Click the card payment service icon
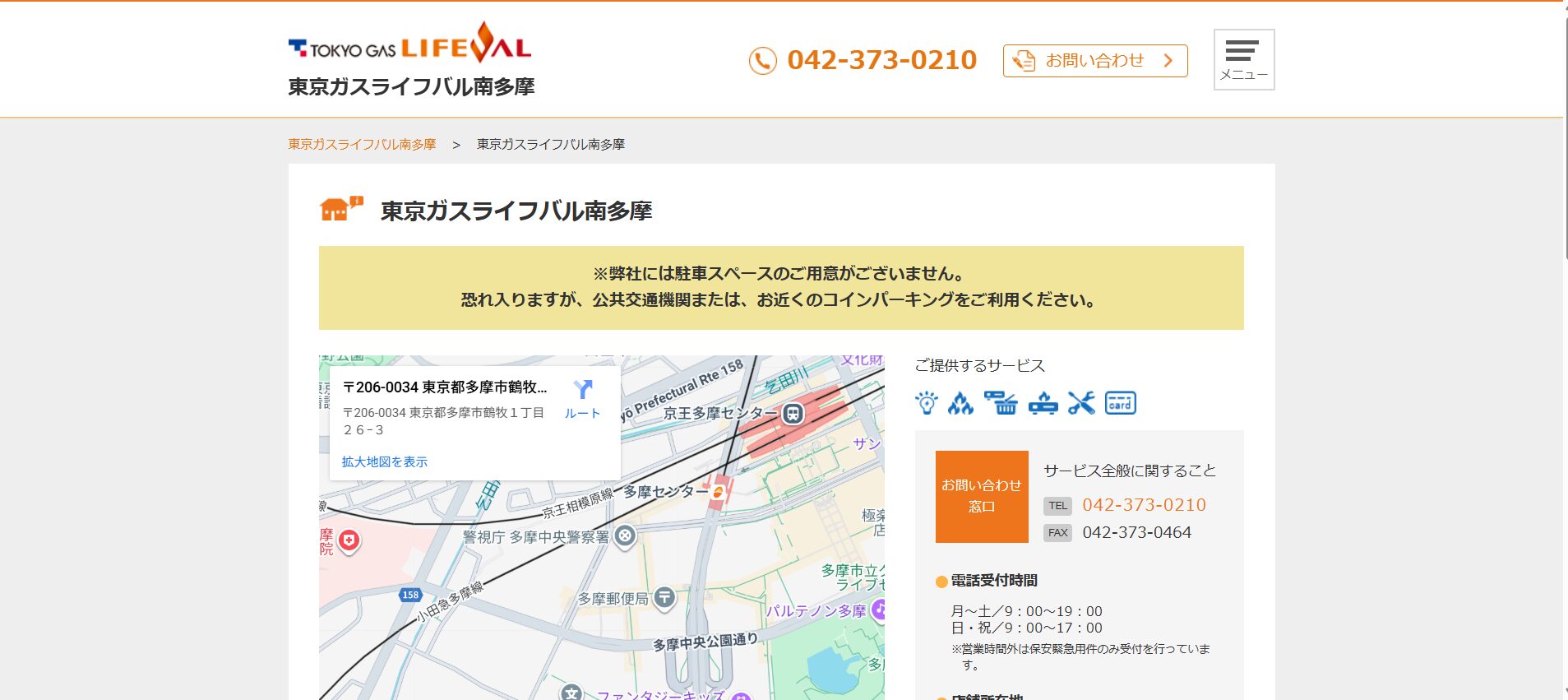The image size is (1568, 700). 1120,403
